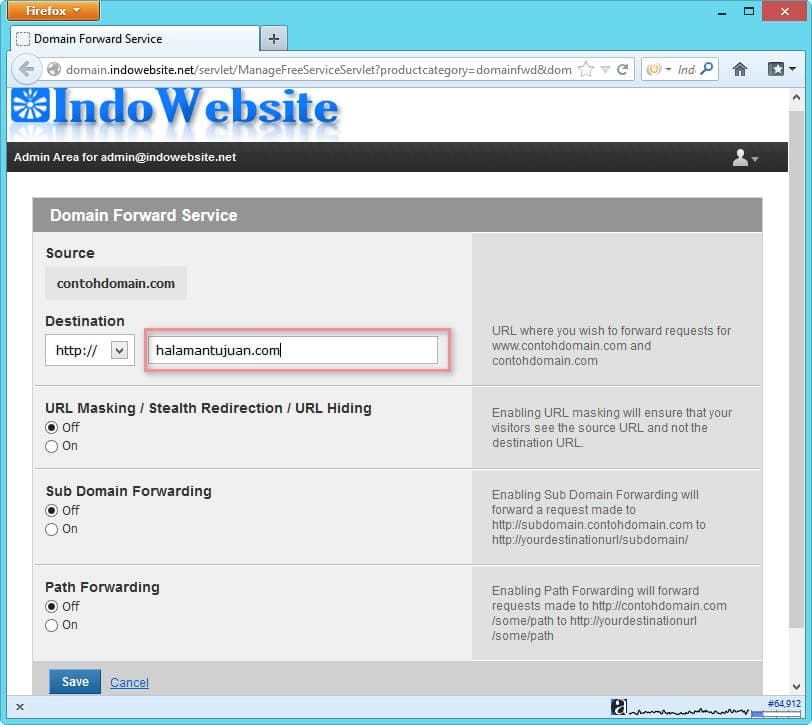812x725 pixels.
Task: Open a new tab with plus button
Action: [274, 39]
